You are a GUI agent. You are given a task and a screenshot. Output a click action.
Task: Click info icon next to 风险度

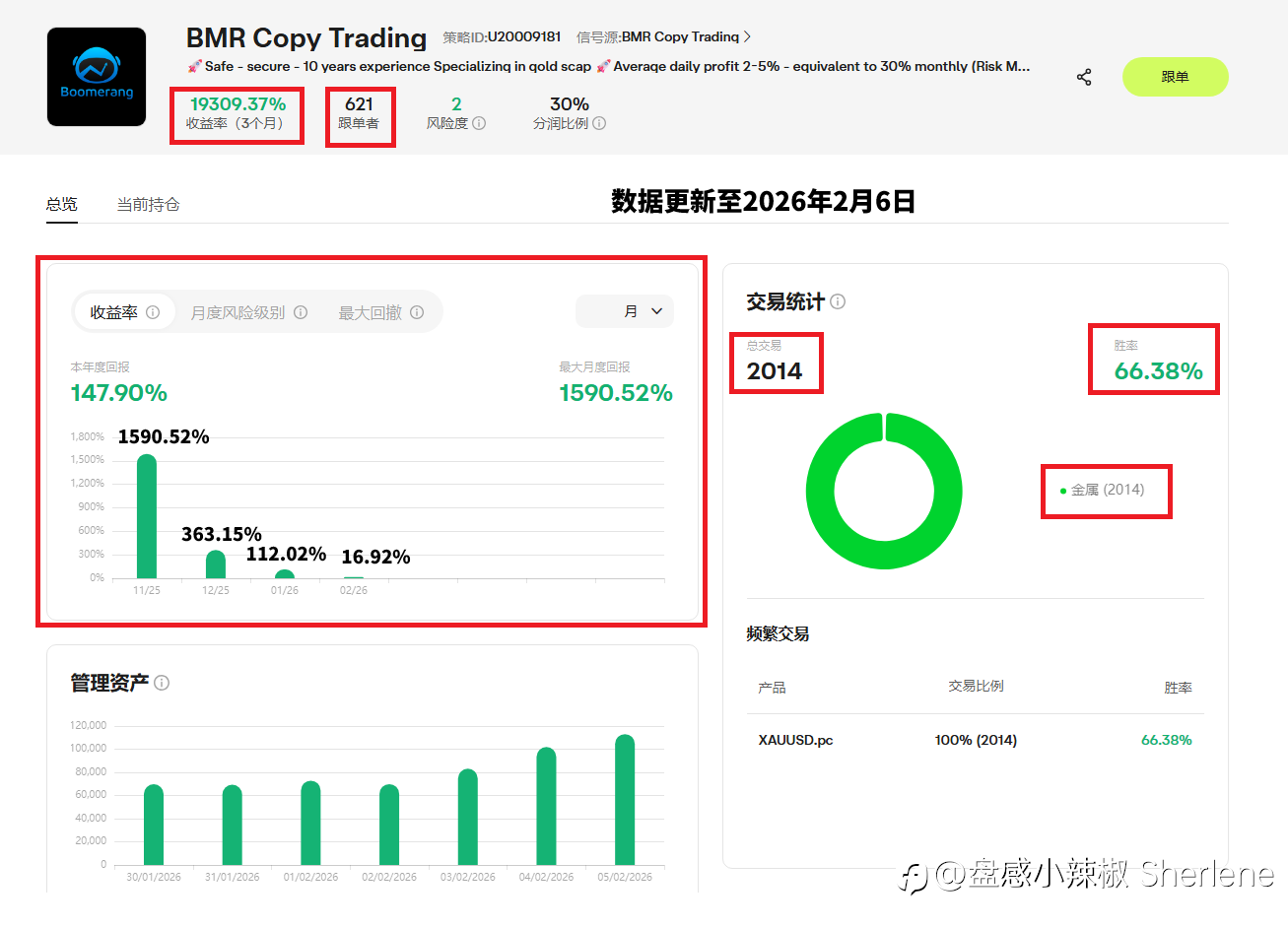(x=479, y=123)
